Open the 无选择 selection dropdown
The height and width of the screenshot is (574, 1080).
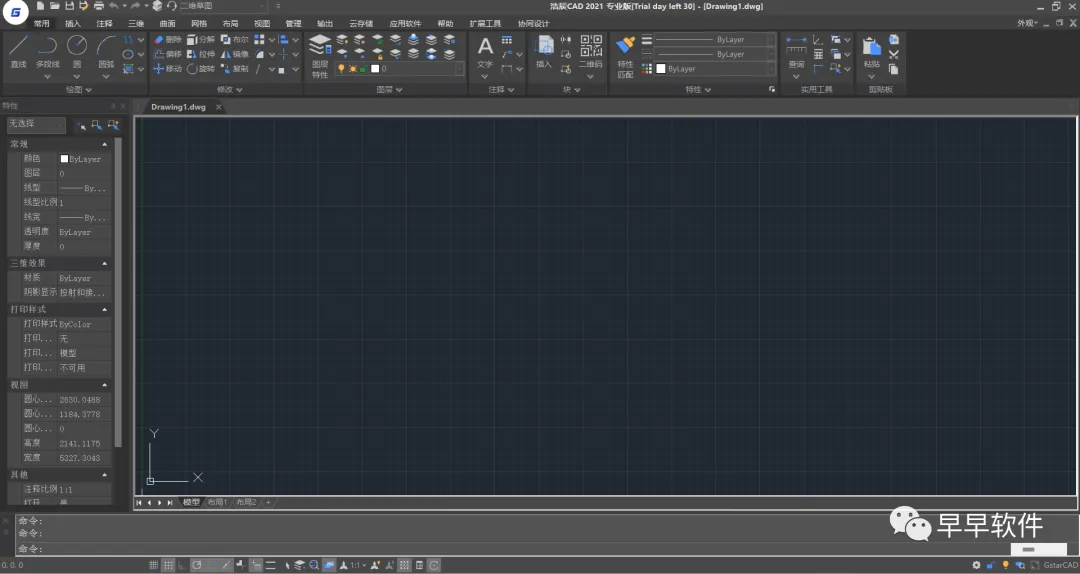(36, 124)
